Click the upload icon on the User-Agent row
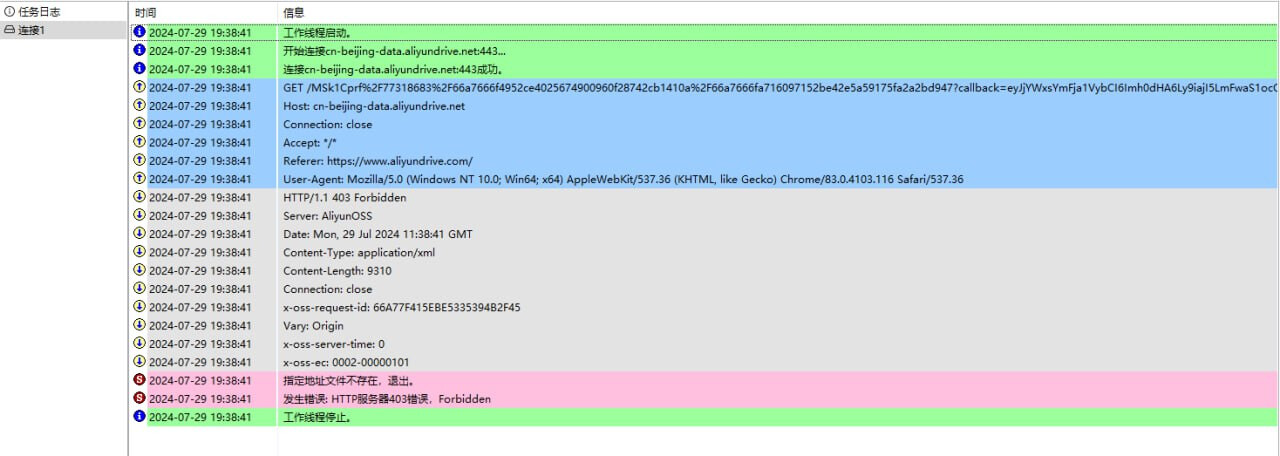1280x456 pixels. [139, 179]
